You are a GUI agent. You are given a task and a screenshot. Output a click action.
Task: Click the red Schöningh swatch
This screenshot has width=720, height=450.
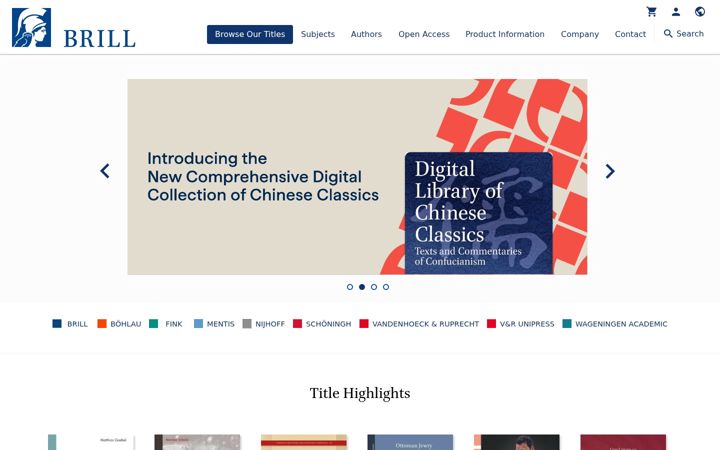[298, 324]
